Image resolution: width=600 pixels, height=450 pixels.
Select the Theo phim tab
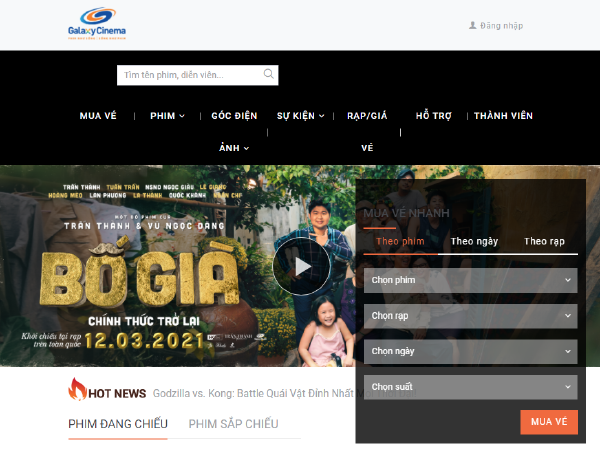coord(400,241)
